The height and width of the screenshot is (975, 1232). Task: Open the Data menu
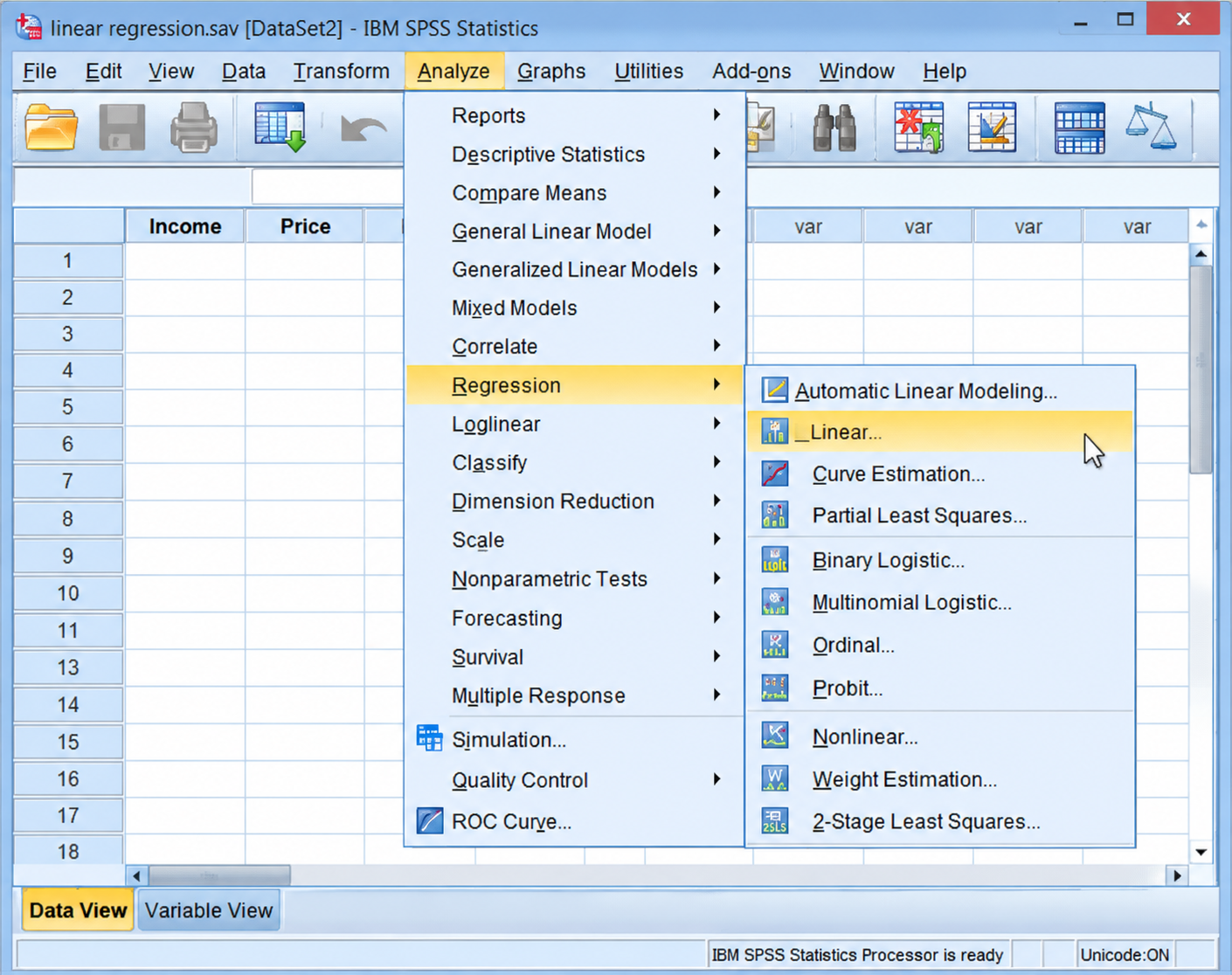pyautogui.click(x=244, y=71)
